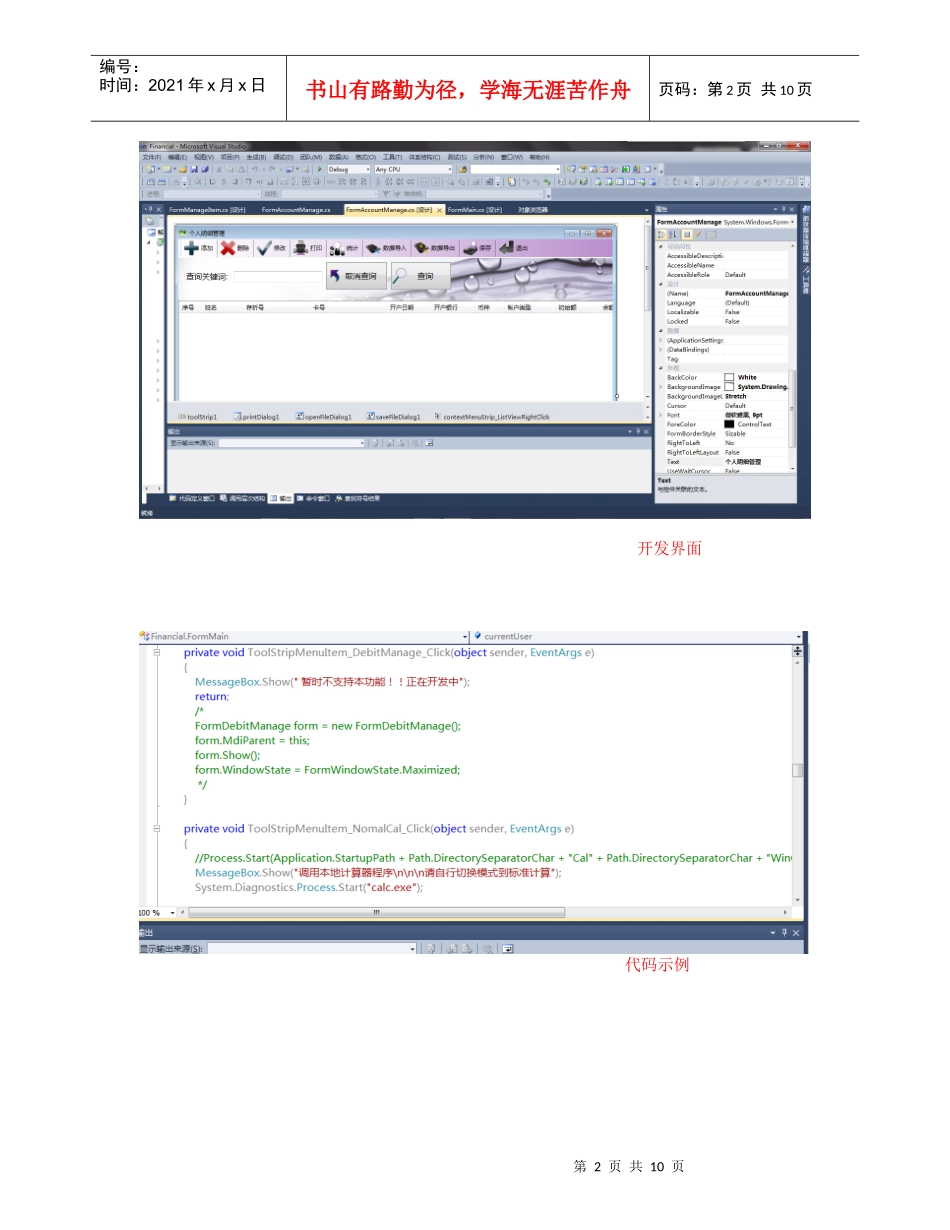
Task: Switch to 对象浏览器 tab
Action: coord(532,210)
